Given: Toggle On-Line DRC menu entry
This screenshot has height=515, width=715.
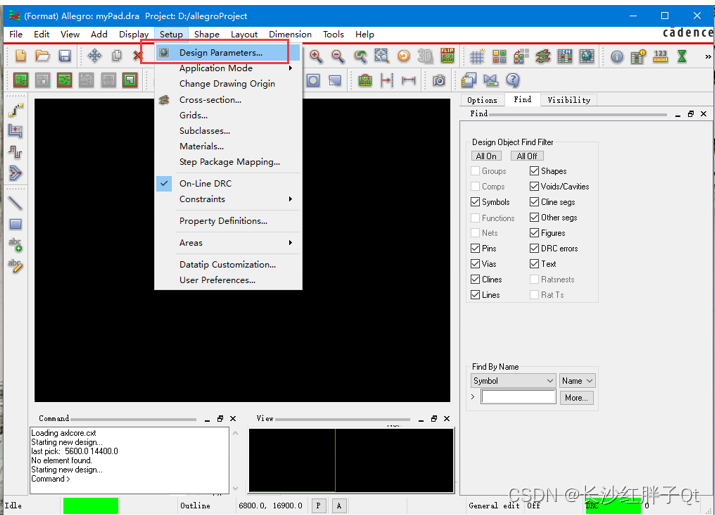Looking at the screenshot, I should pos(228,183).
